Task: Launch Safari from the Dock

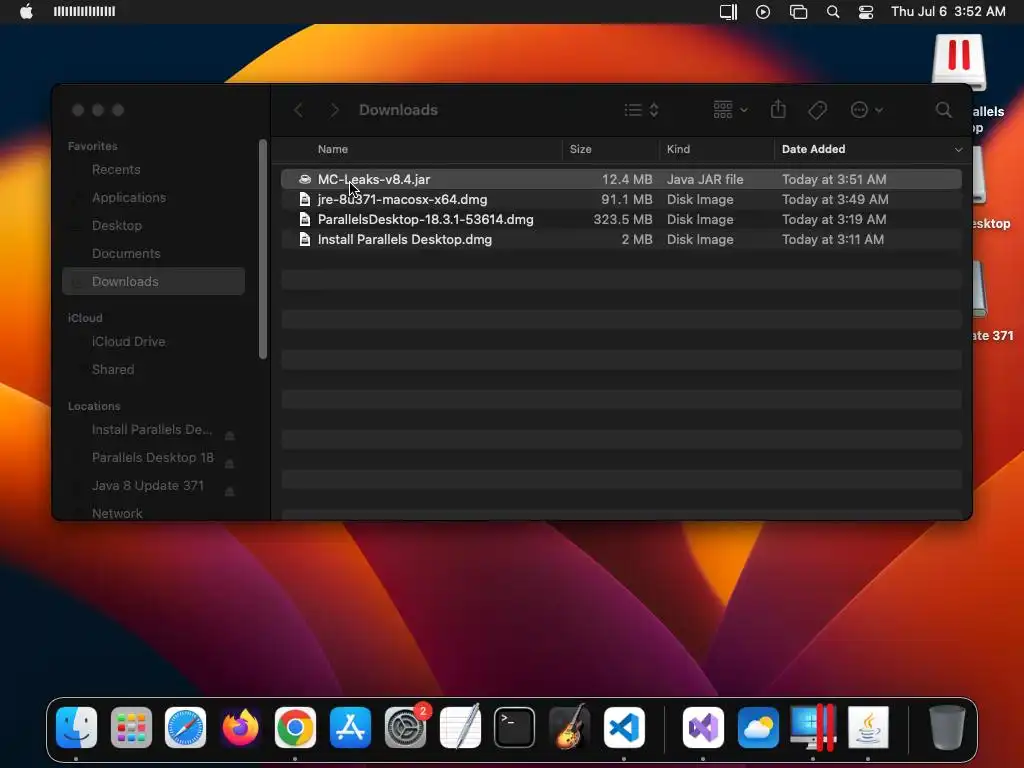Action: 185,727
